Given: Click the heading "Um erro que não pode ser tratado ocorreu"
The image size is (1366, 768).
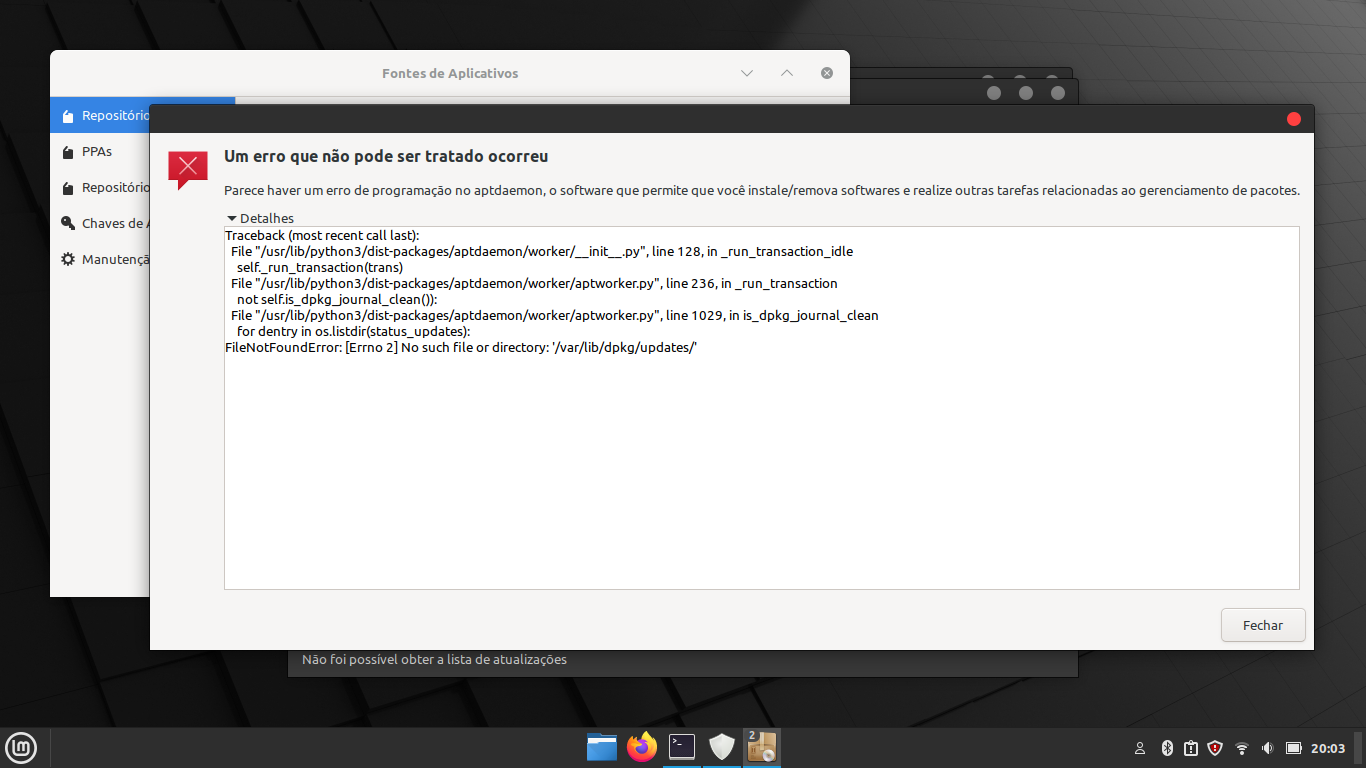Looking at the screenshot, I should (x=386, y=157).
